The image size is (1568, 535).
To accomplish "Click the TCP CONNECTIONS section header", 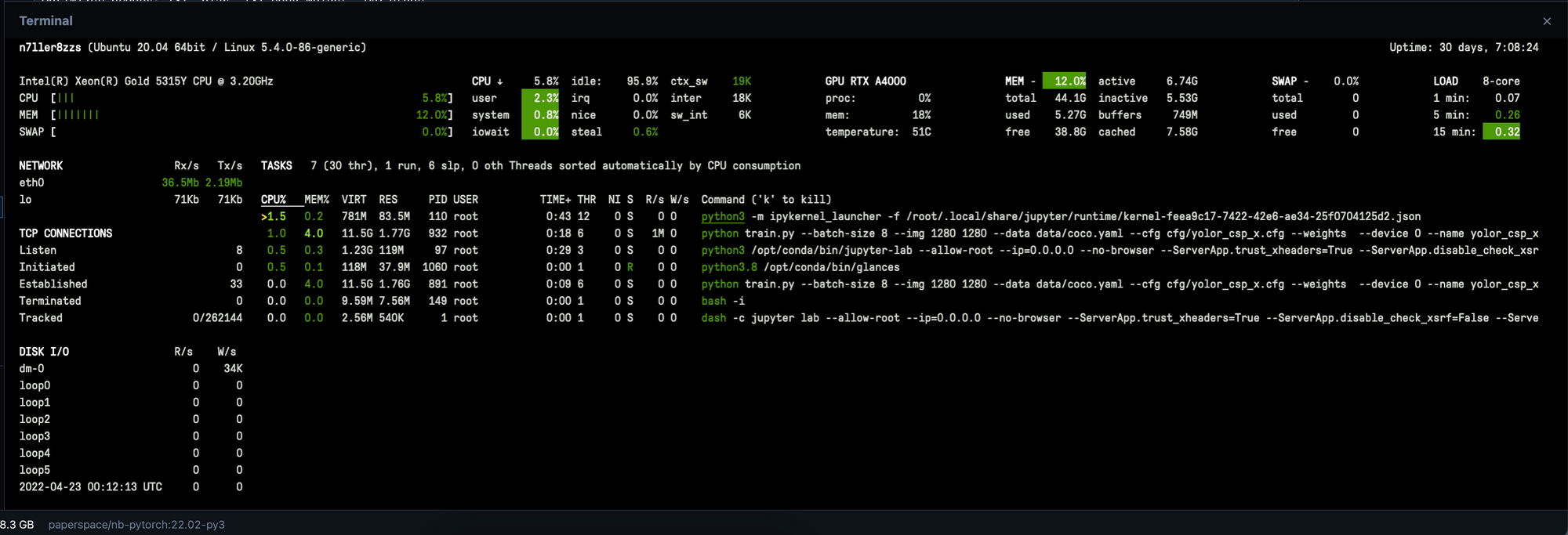I will pyautogui.click(x=65, y=233).
